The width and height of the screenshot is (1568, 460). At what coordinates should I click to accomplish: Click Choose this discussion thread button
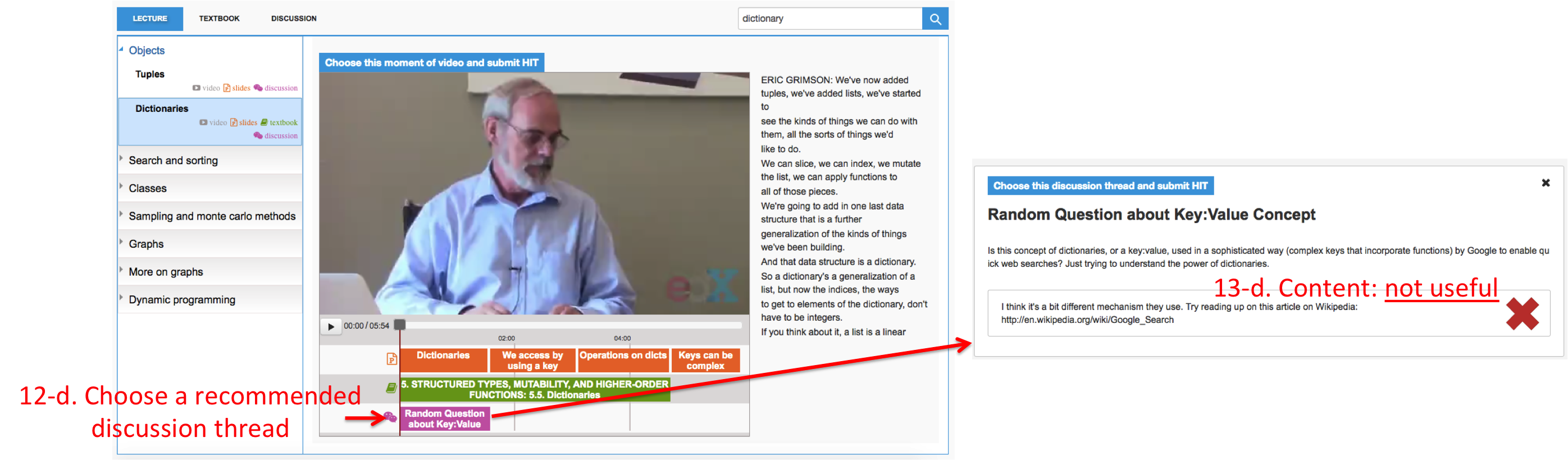(1100, 186)
